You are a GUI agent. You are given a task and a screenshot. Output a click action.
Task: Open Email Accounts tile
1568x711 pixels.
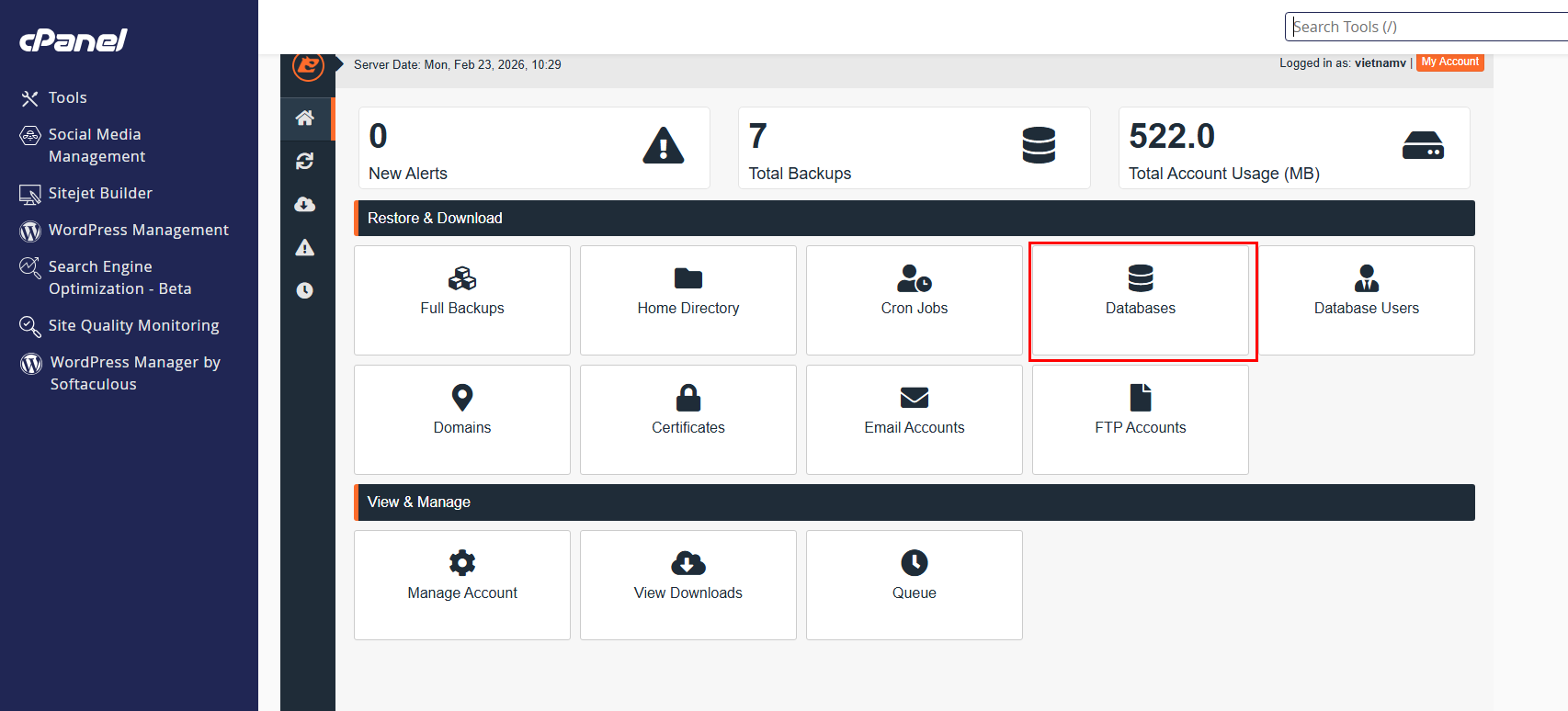click(915, 420)
